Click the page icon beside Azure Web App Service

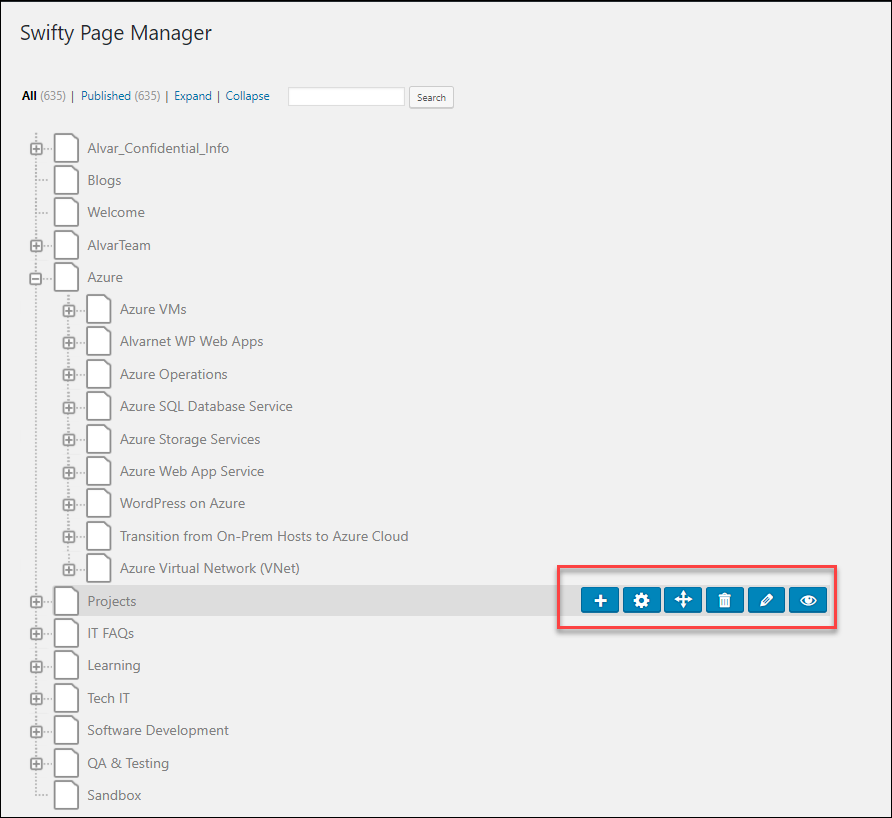coord(99,471)
